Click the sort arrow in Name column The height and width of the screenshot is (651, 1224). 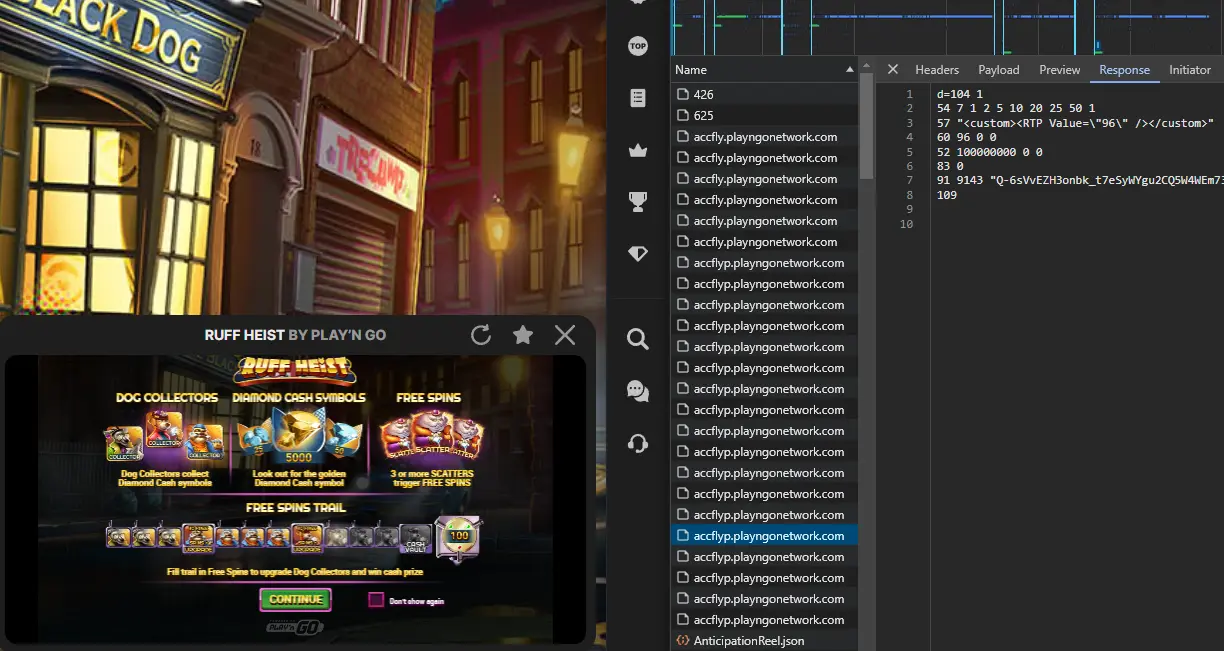point(851,70)
